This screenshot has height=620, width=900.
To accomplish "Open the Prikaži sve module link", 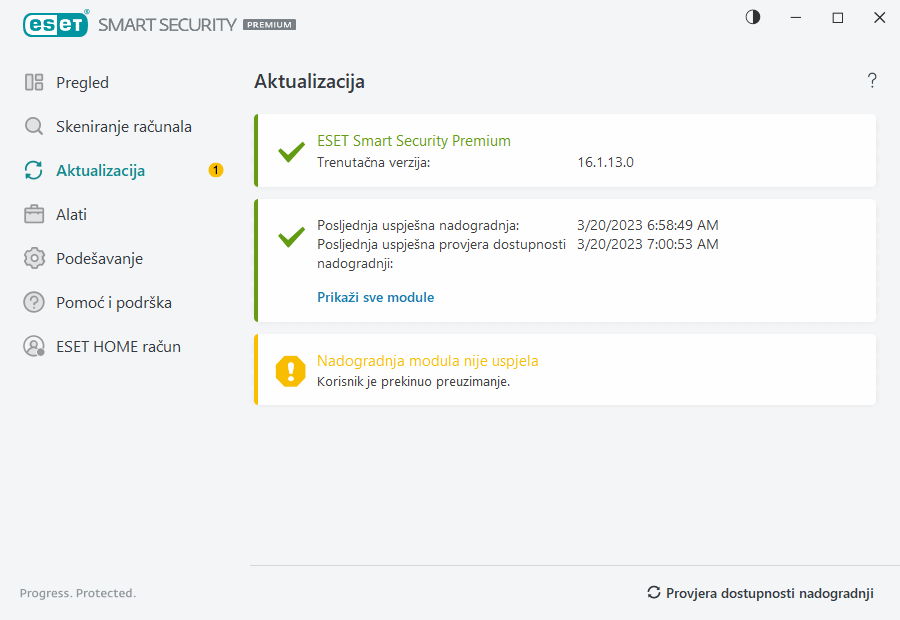I will point(375,297).
